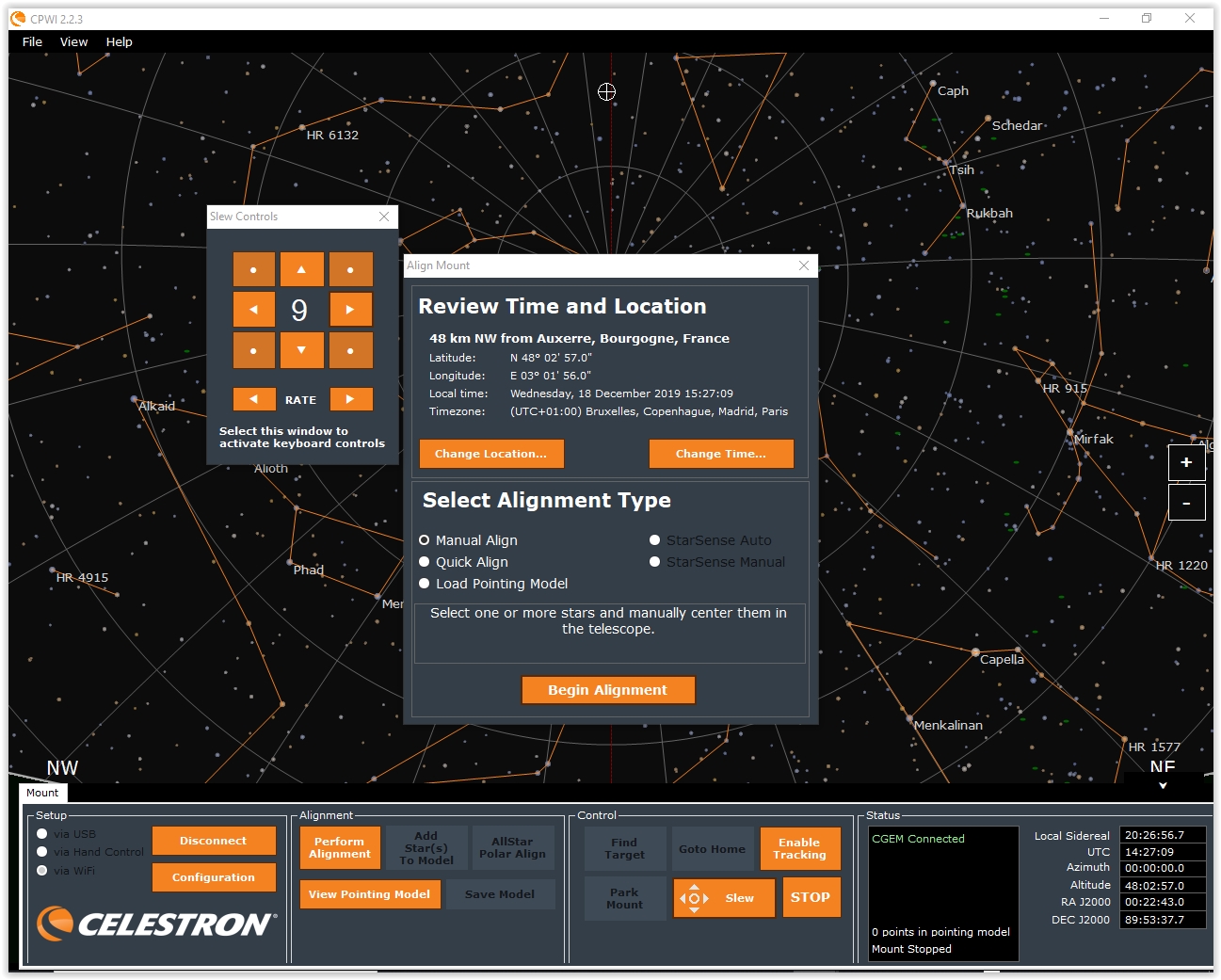Viewport: 1221px width, 980px height.
Task: Click the four-way Slew button
Action: pyautogui.click(x=723, y=898)
